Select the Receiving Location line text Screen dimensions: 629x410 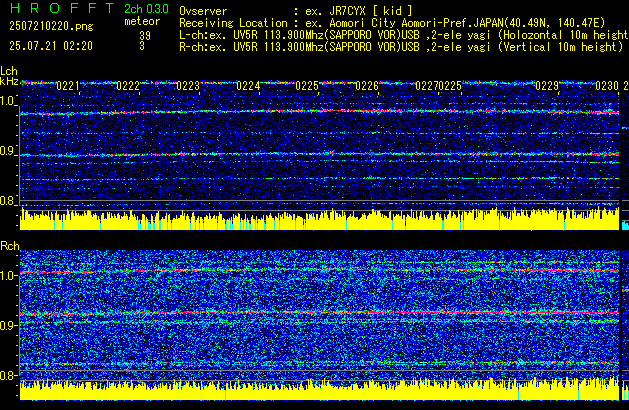392,23
